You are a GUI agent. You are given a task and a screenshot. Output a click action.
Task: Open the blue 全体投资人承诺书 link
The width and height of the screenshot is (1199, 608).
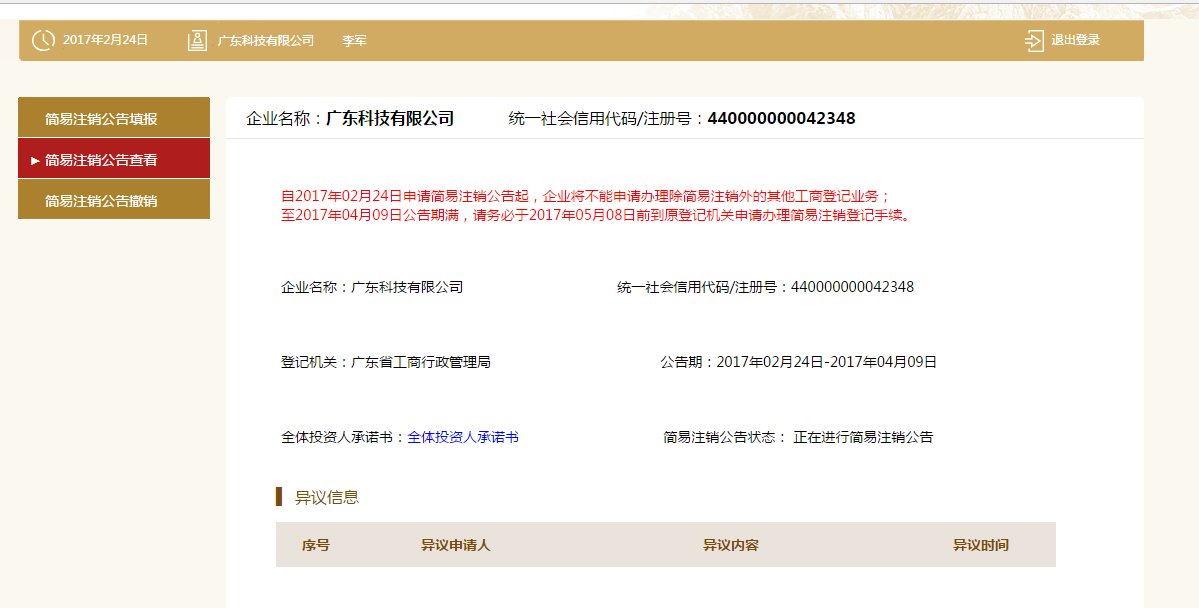click(x=463, y=437)
